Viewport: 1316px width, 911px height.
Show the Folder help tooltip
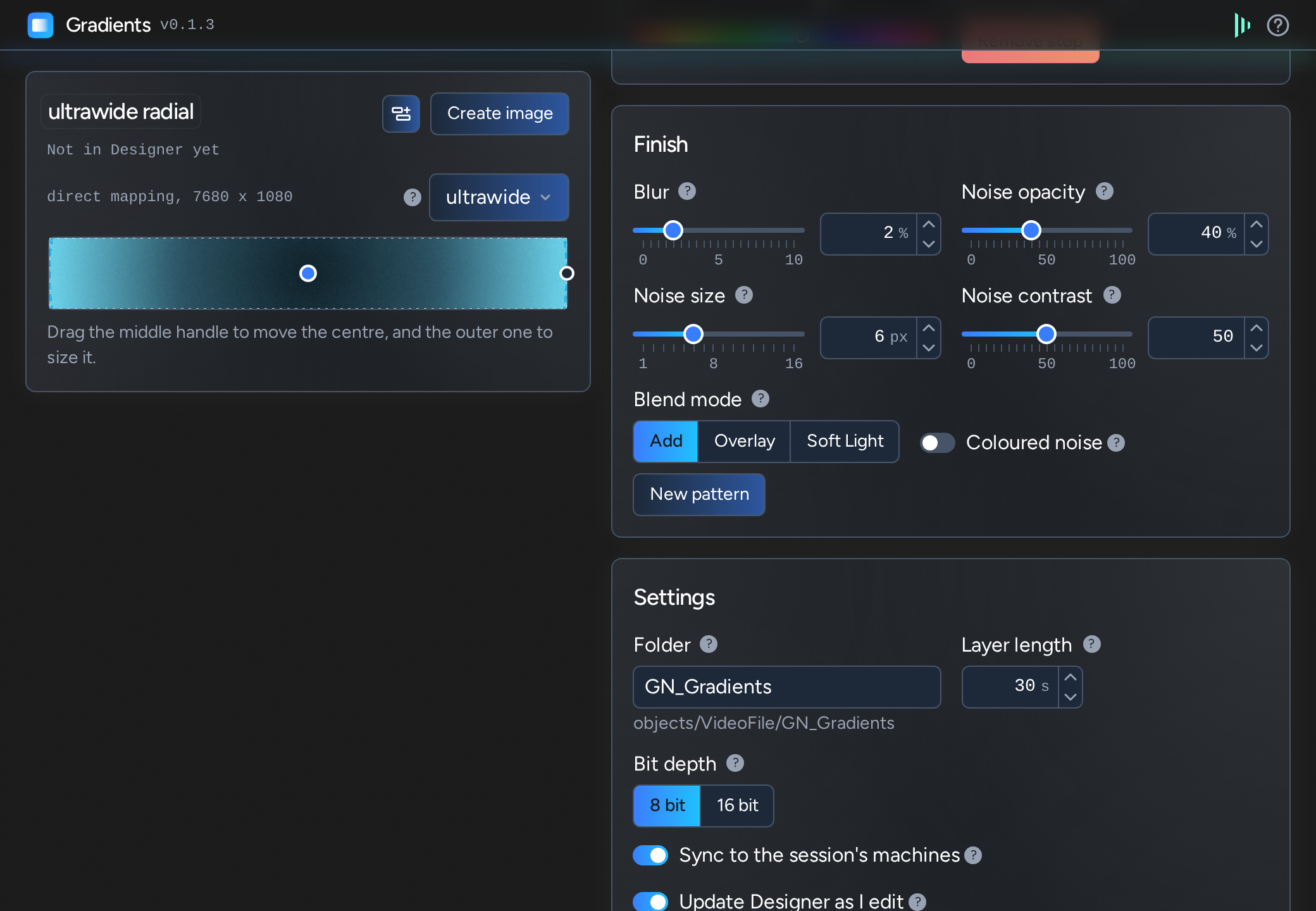pyautogui.click(x=709, y=644)
